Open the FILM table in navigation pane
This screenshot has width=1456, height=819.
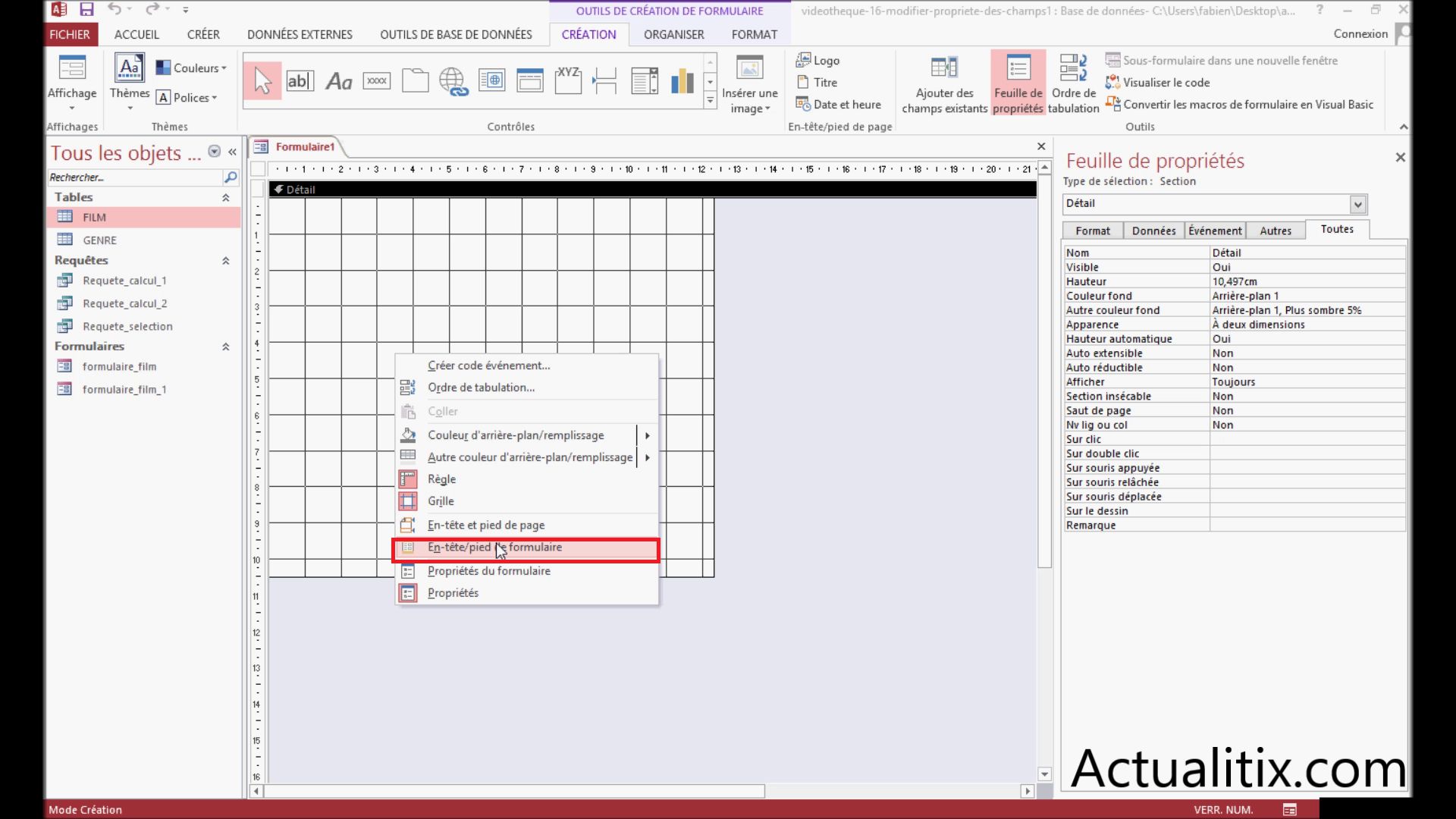pyautogui.click(x=144, y=218)
